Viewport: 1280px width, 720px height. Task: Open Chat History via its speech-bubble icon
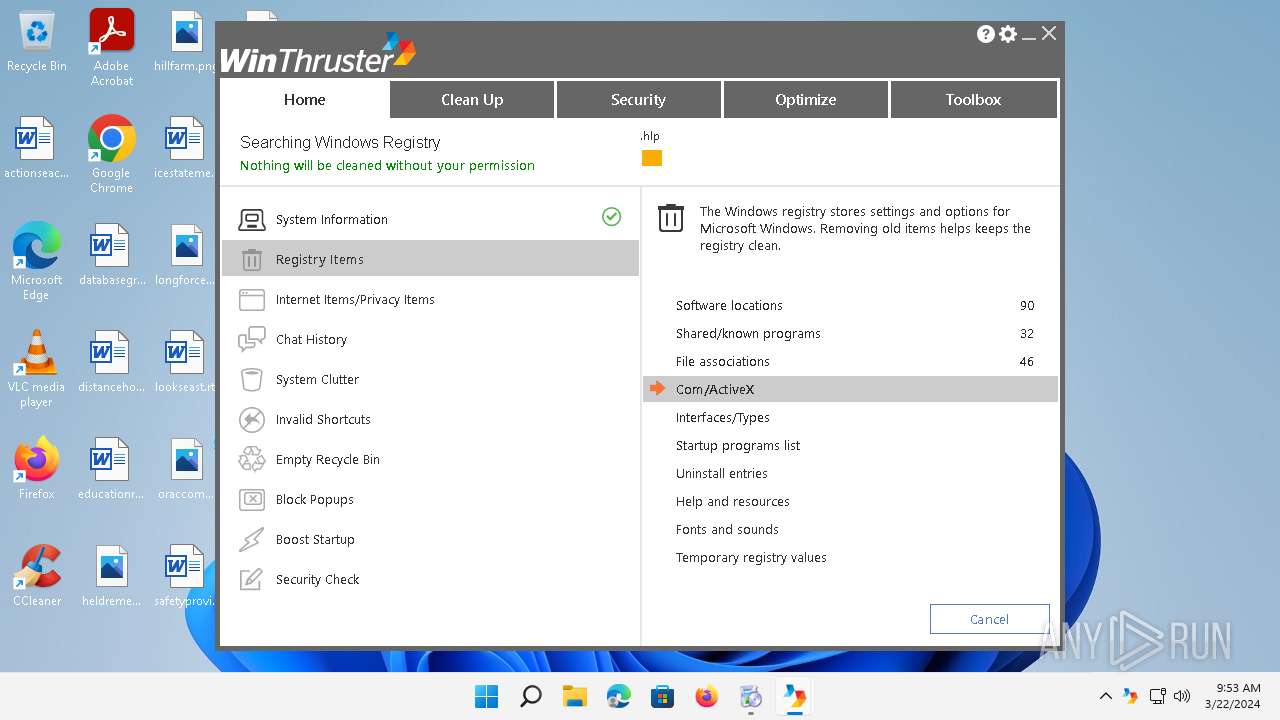(x=252, y=340)
